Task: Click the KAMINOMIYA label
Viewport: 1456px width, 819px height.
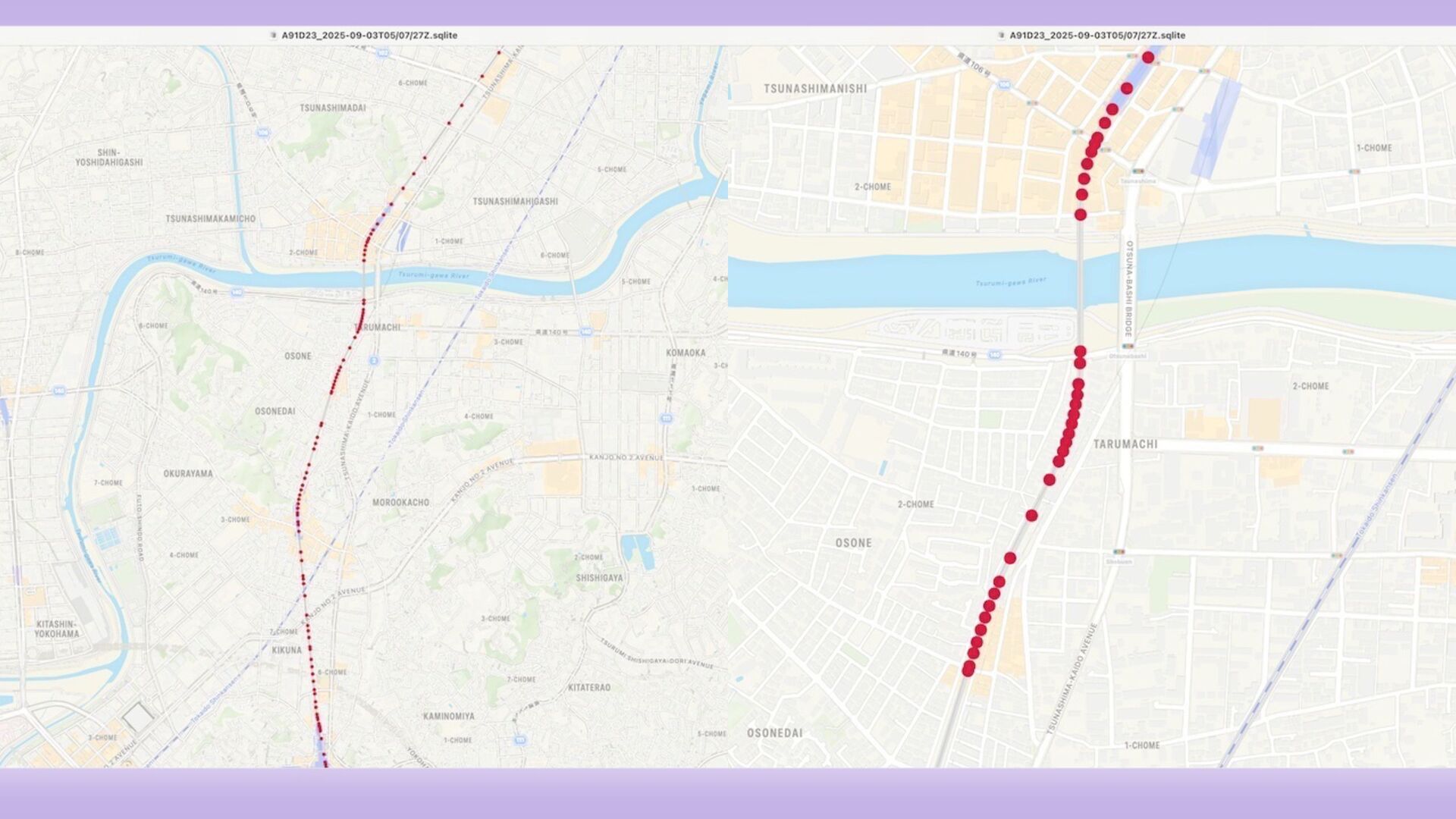Action: 449,716
